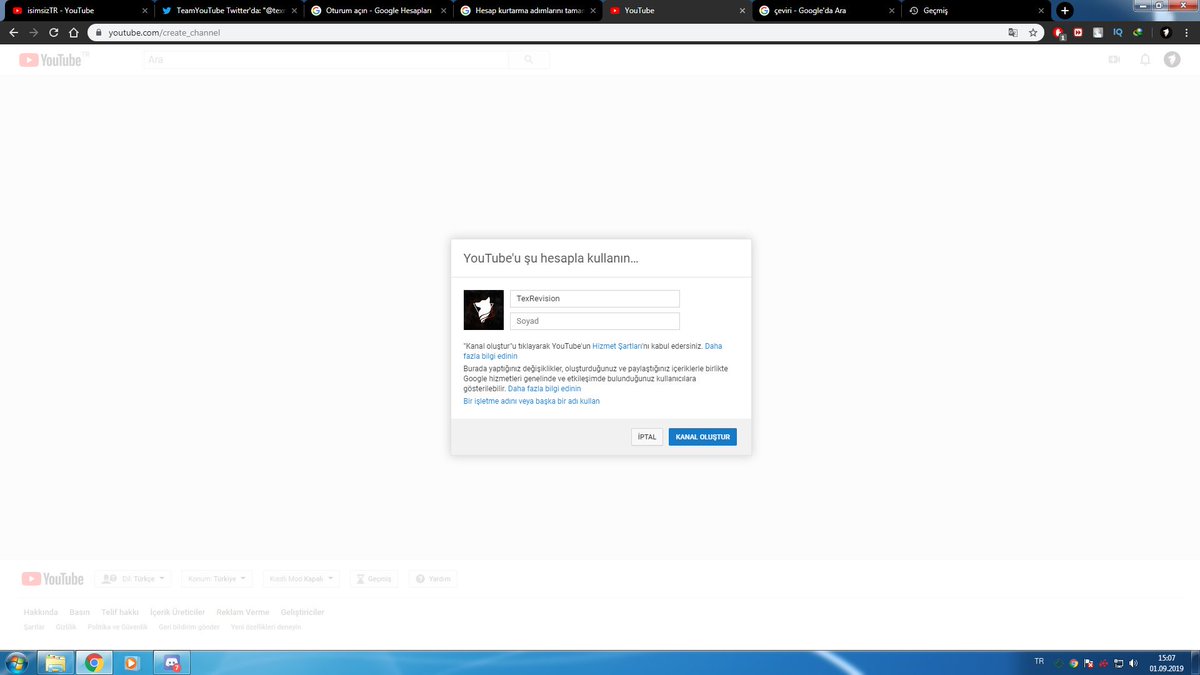
Task: Click the volume speaker tray icon
Action: point(1133,663)
